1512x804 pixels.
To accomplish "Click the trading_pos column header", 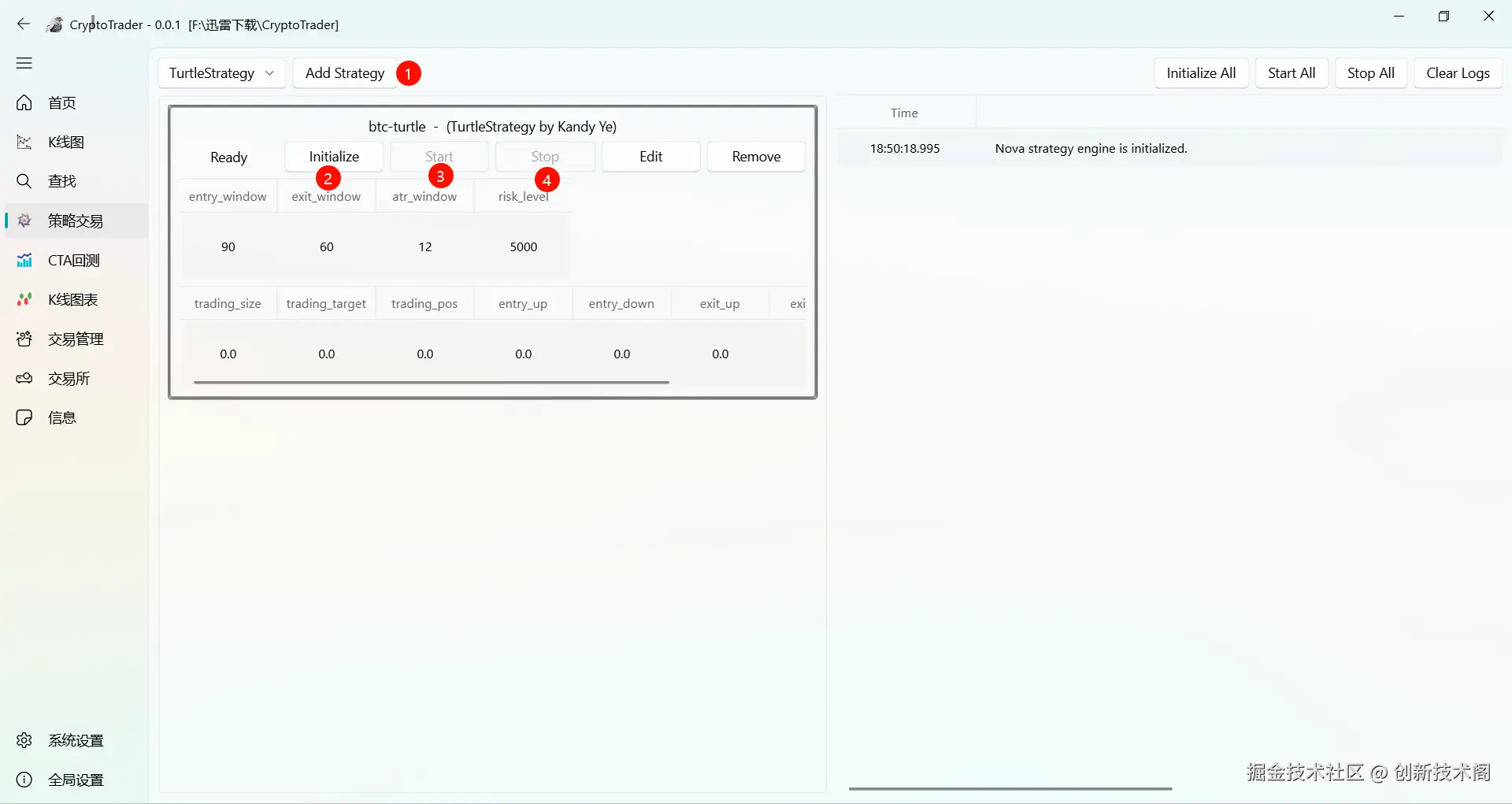I will [x=424, y=304].
